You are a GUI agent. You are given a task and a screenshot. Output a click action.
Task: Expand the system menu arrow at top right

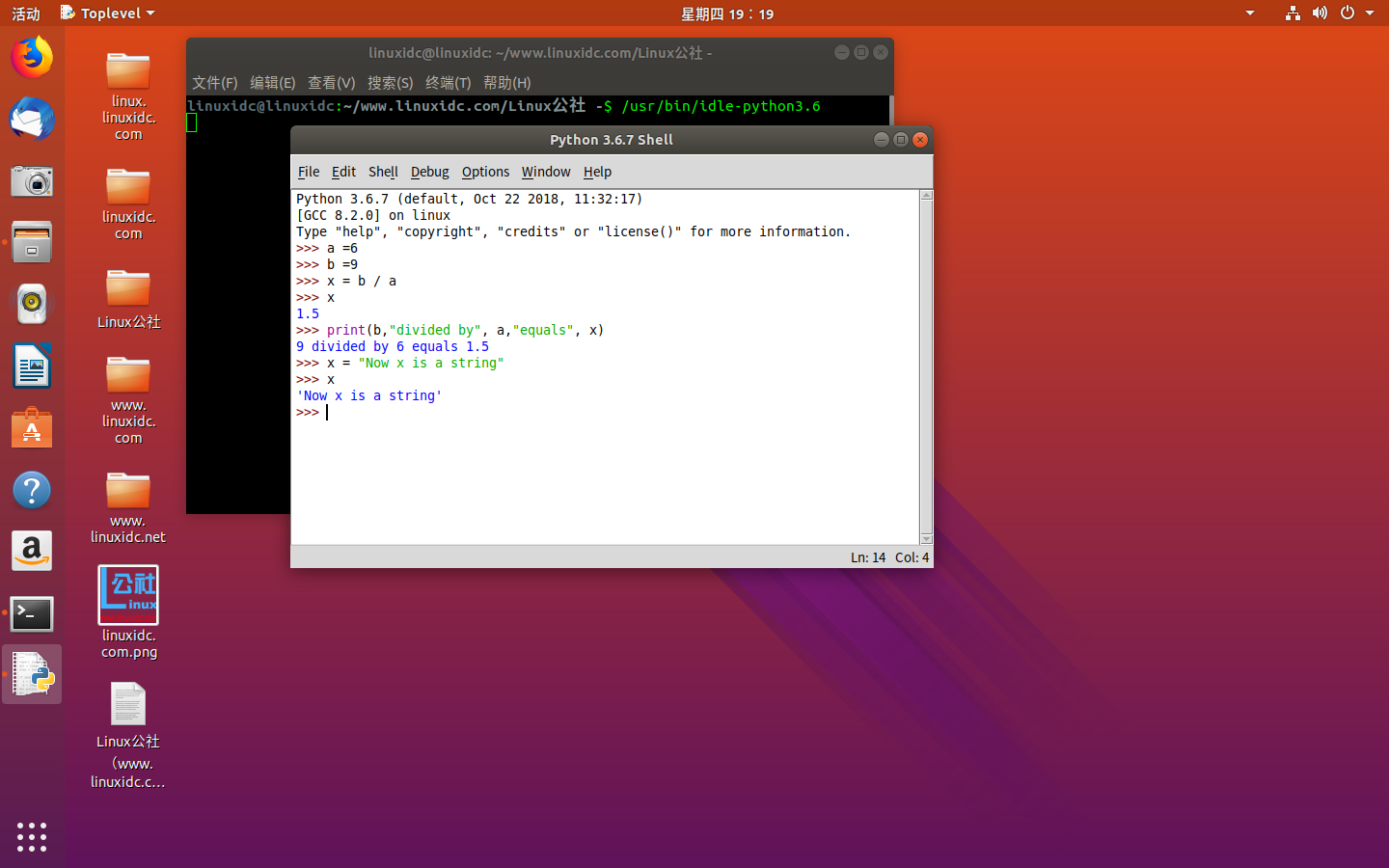(1370, 14)
